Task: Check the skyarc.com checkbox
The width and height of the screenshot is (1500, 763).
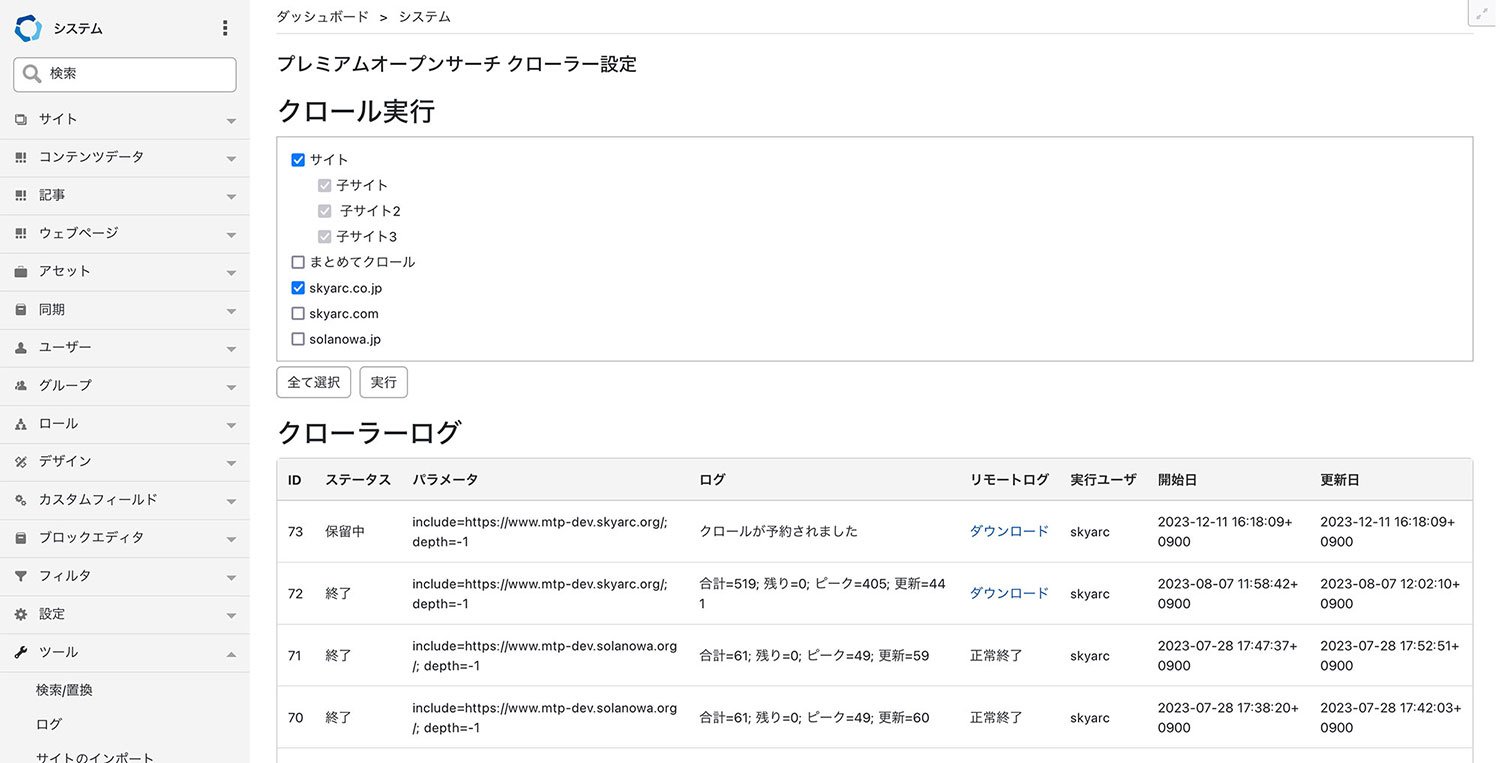Action: 298,314
